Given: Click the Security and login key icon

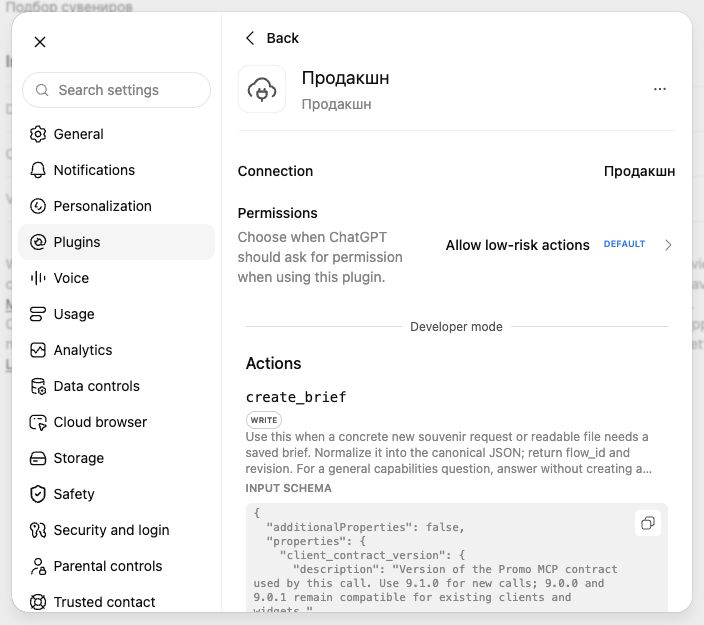Looking at the screenshot, I should tap(38, 530).
